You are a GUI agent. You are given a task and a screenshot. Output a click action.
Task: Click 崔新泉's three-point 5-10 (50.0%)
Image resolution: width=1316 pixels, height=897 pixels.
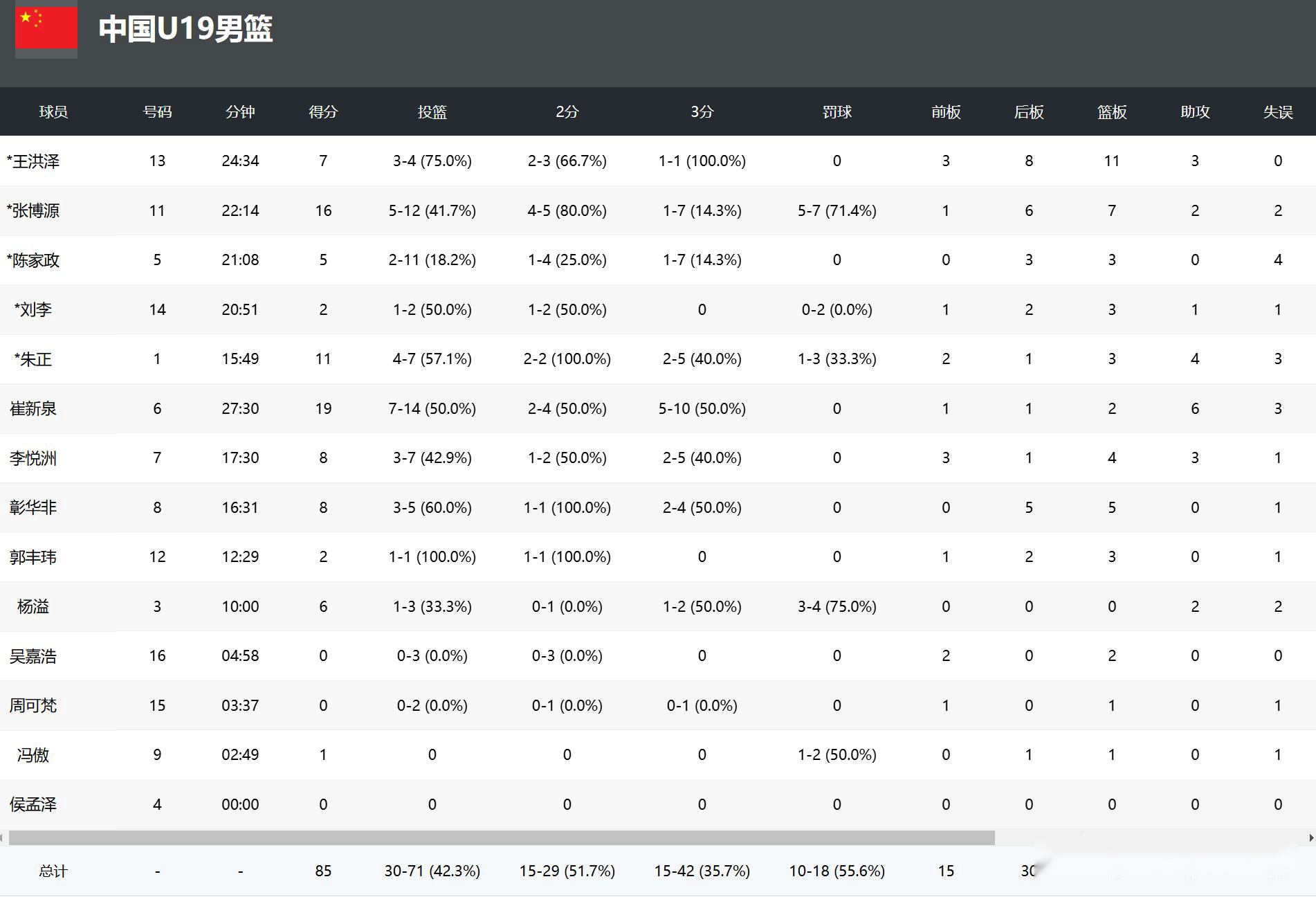pos(702,408)
